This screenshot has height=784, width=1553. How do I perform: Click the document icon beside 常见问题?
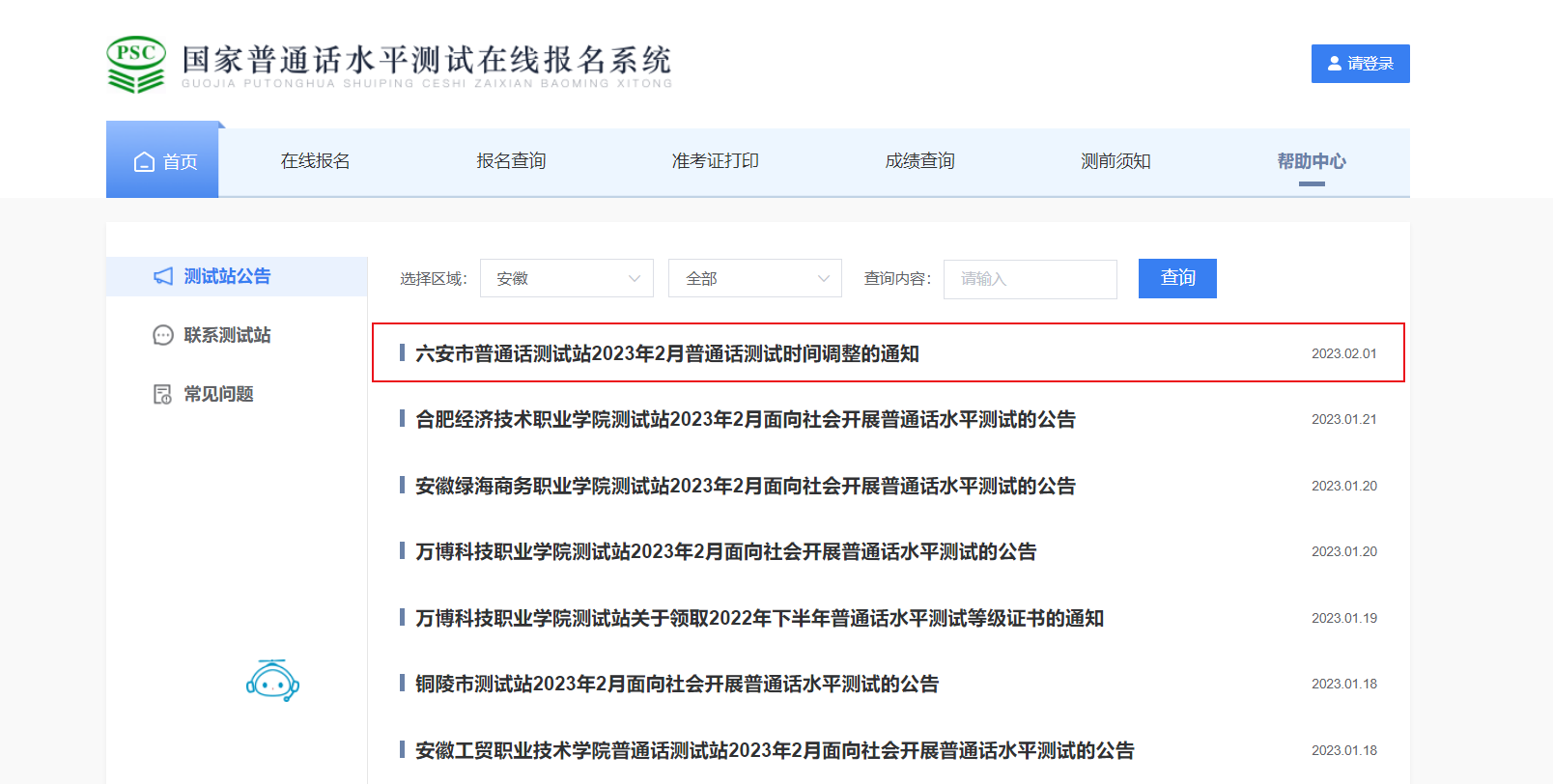(163, 394)
